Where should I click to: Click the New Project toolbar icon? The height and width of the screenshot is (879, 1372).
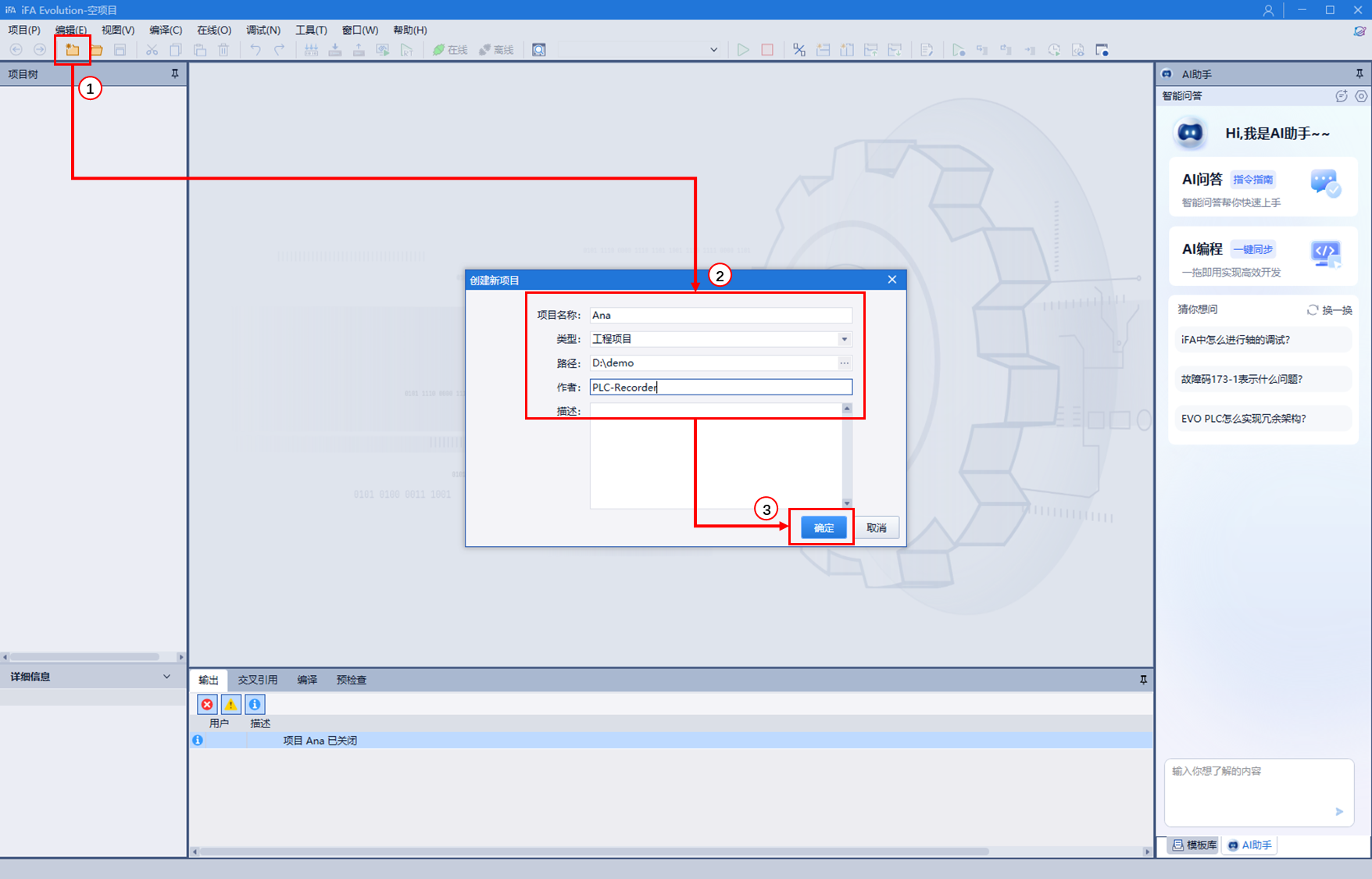pyautogui.click(x=72, y=50)
